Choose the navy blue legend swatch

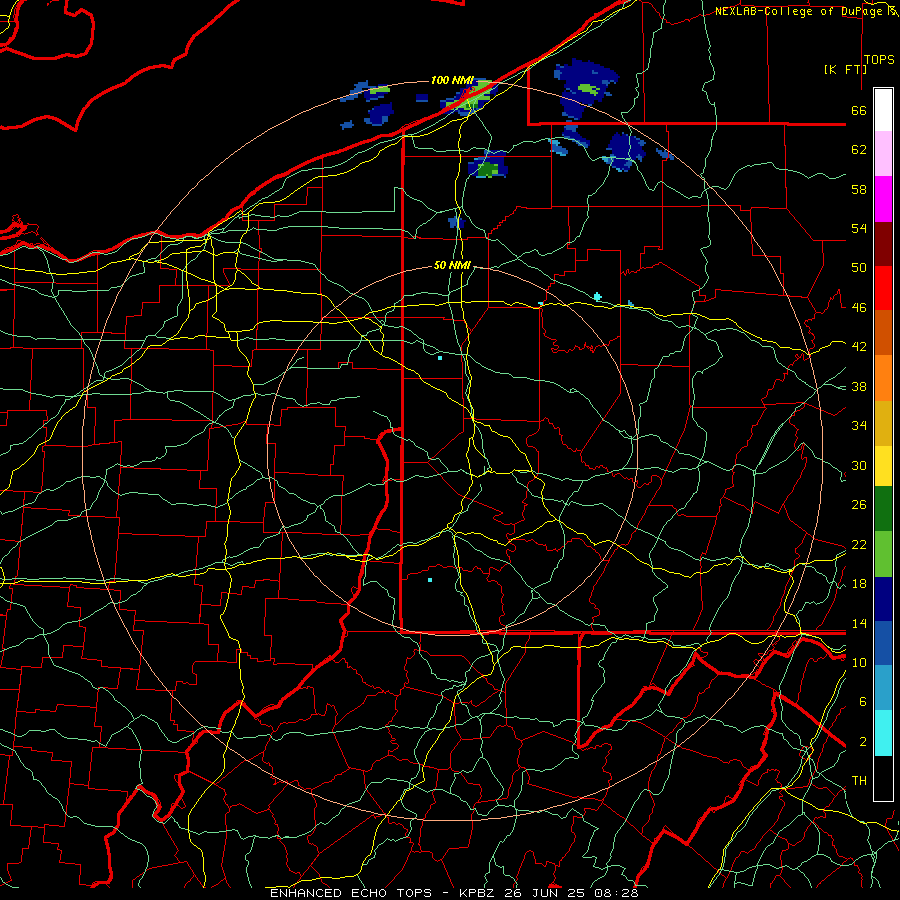pyautogui.click(x=883, y=599)
